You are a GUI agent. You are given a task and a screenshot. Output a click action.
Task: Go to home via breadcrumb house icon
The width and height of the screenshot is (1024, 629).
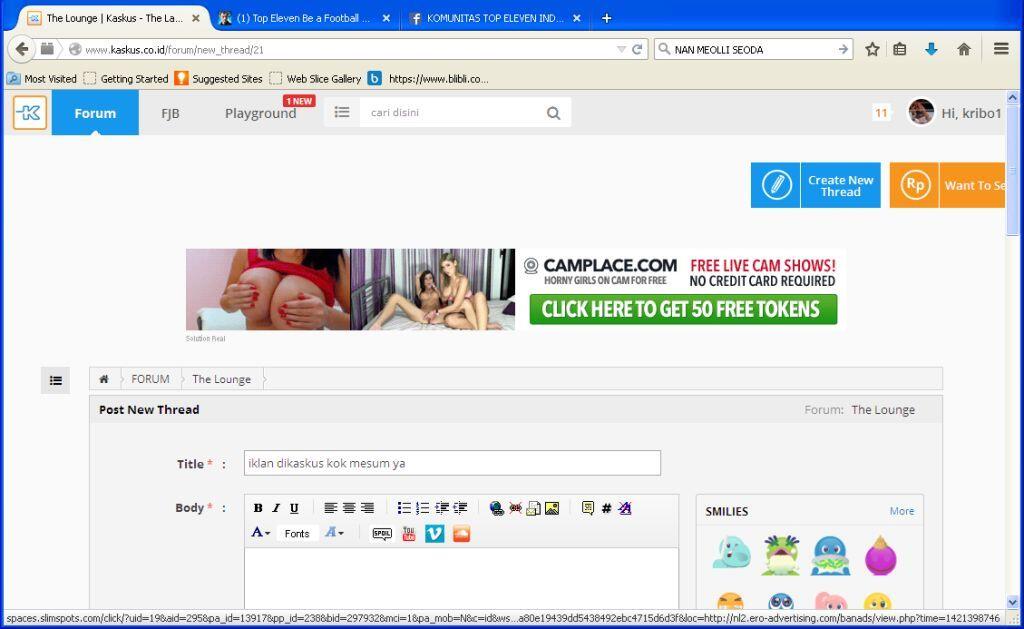pyautogui.click(x=104, y=379)
